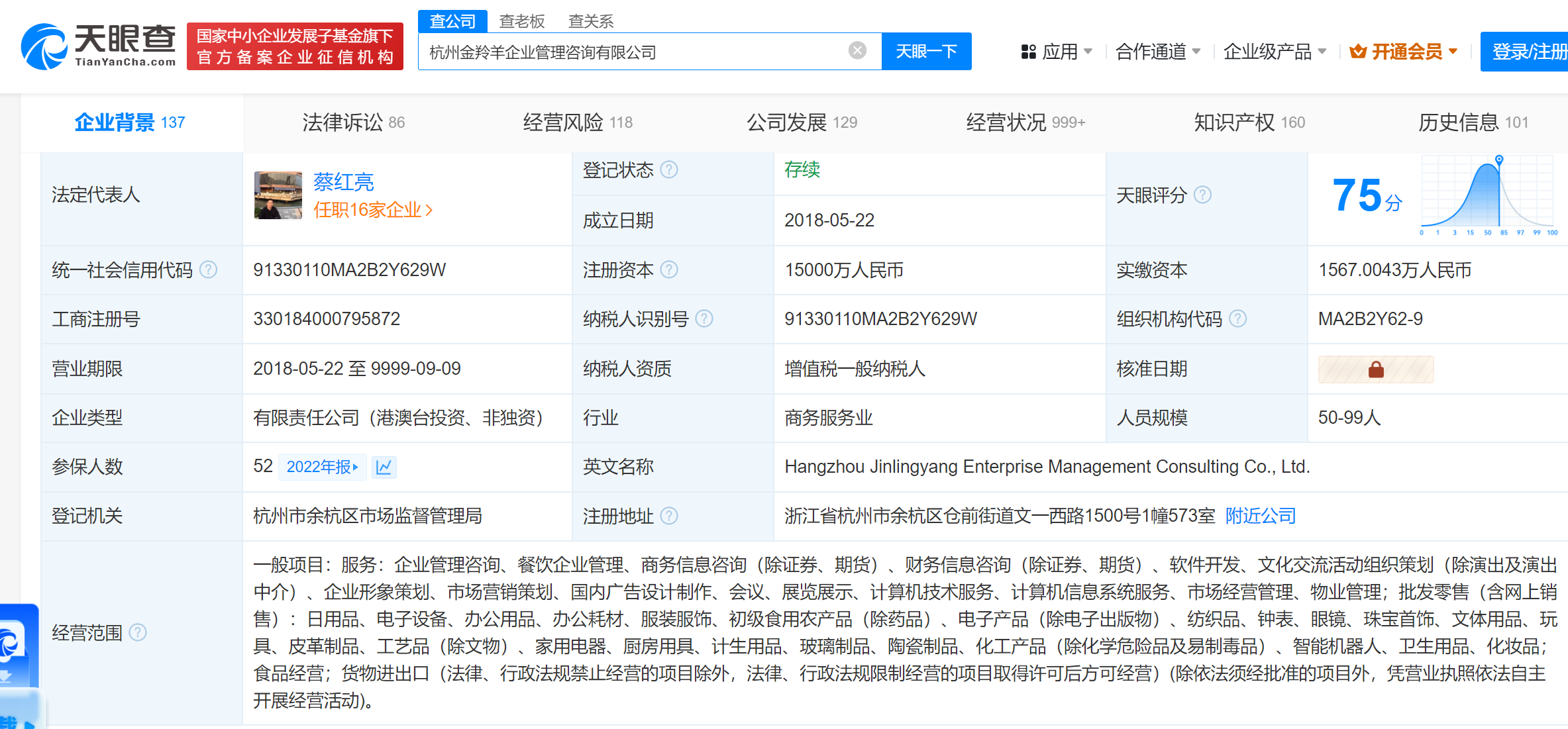Click the locked 核准日期 padlock icon
The height and width of the screenshot is (729, 1568).
point(1376,369)
